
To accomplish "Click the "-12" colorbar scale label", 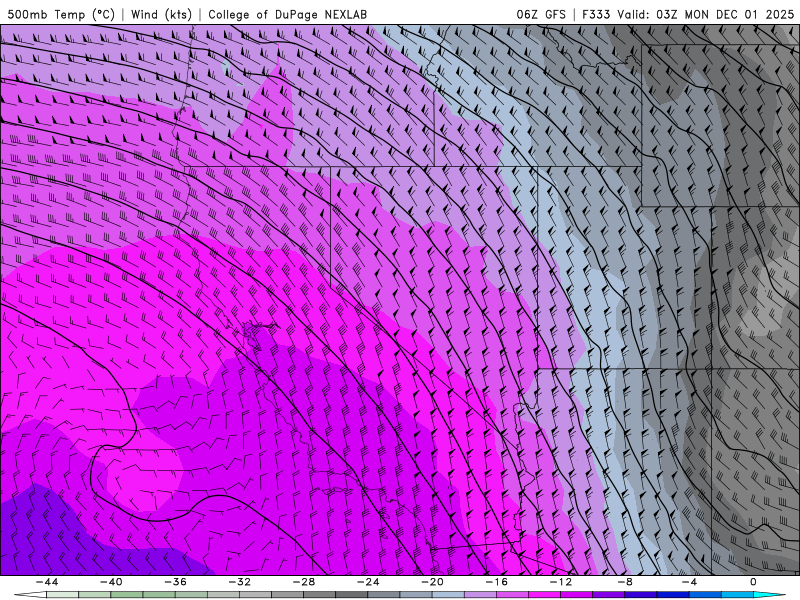I will [561, 582].
